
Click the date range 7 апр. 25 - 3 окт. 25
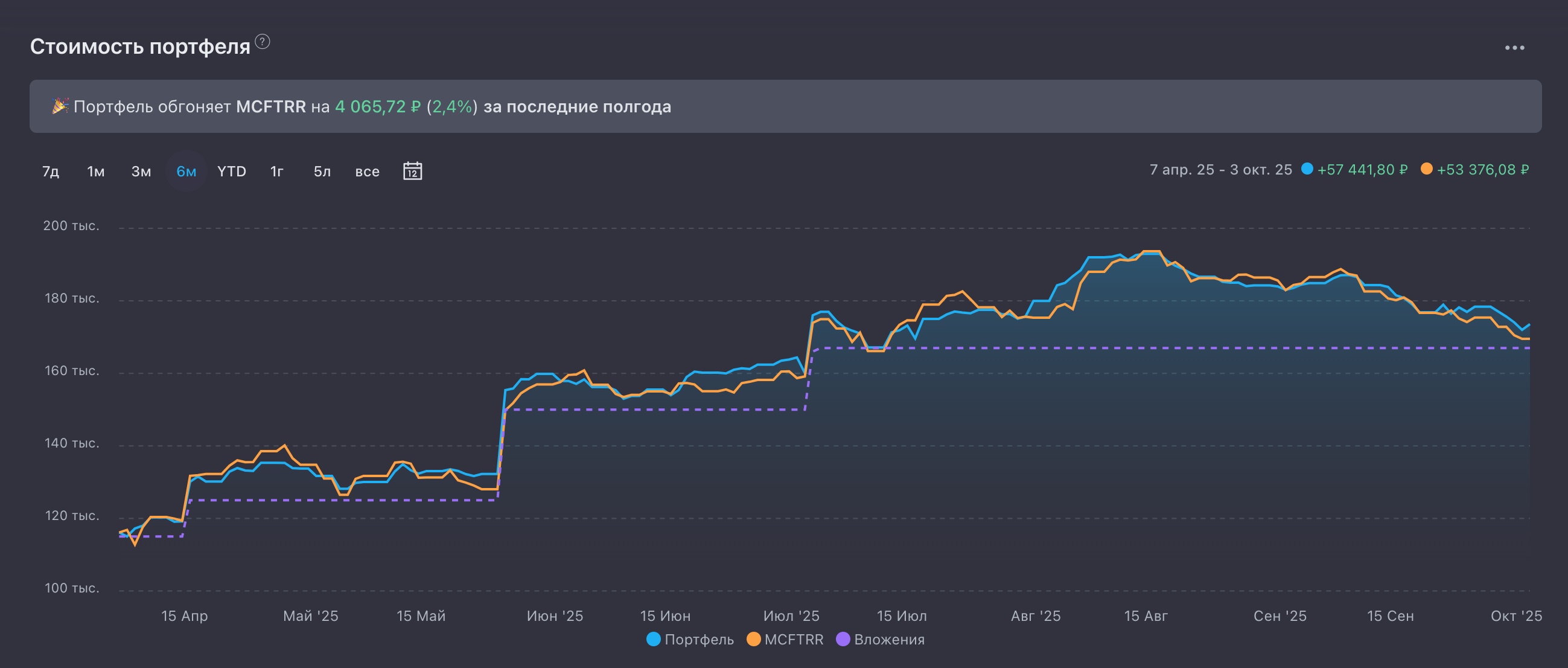[1220, 169]
